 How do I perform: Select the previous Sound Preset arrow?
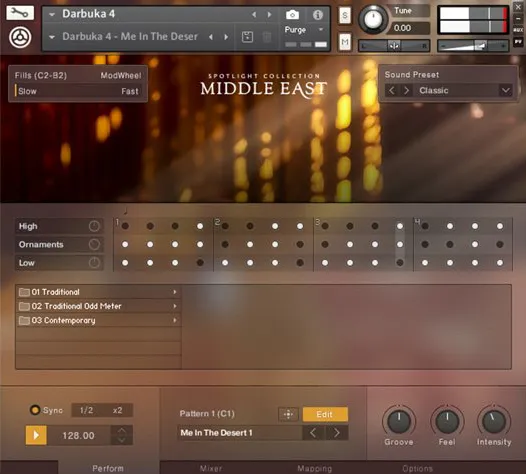pos(391,90)
